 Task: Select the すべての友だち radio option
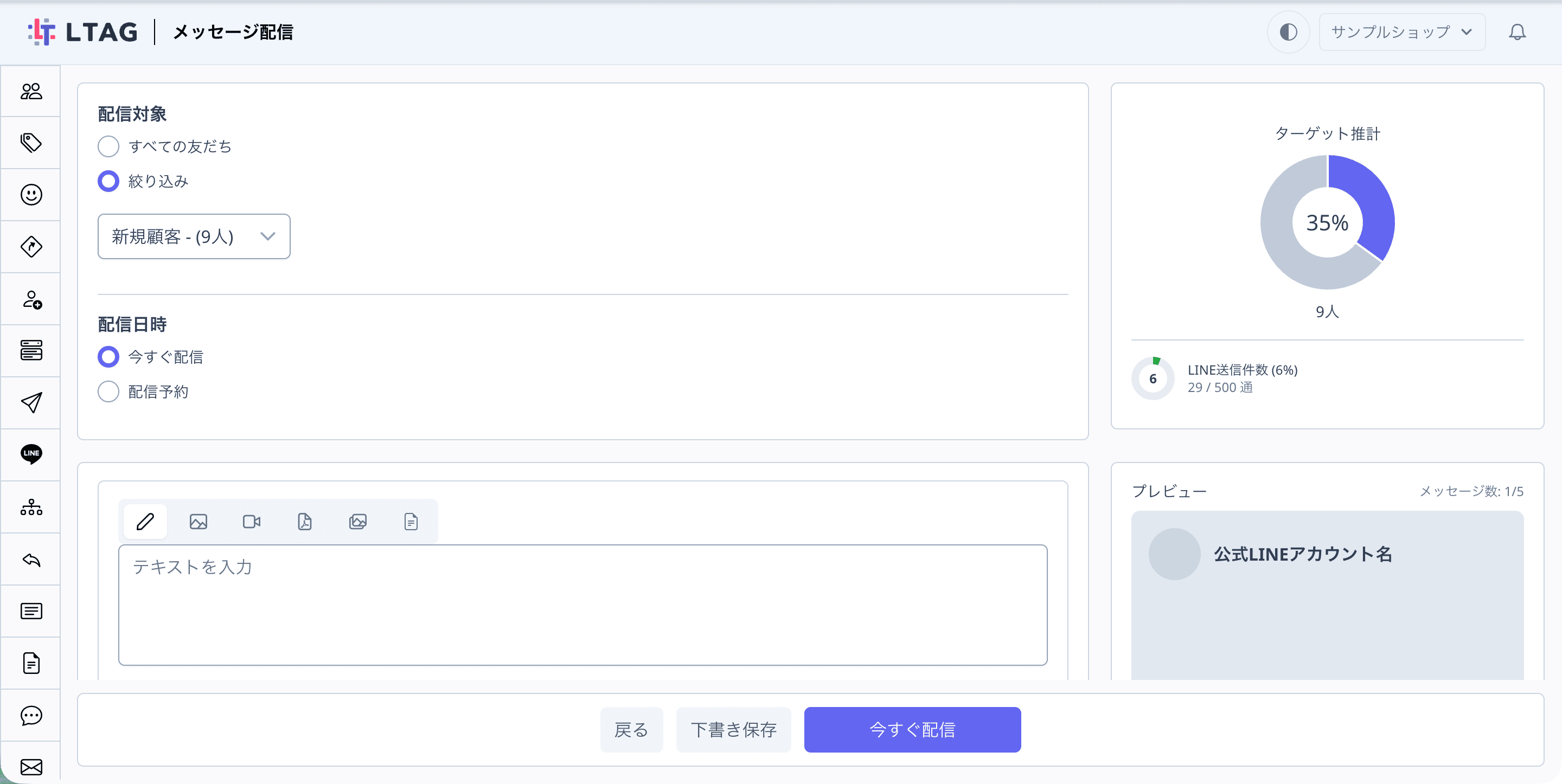point(108,146)
